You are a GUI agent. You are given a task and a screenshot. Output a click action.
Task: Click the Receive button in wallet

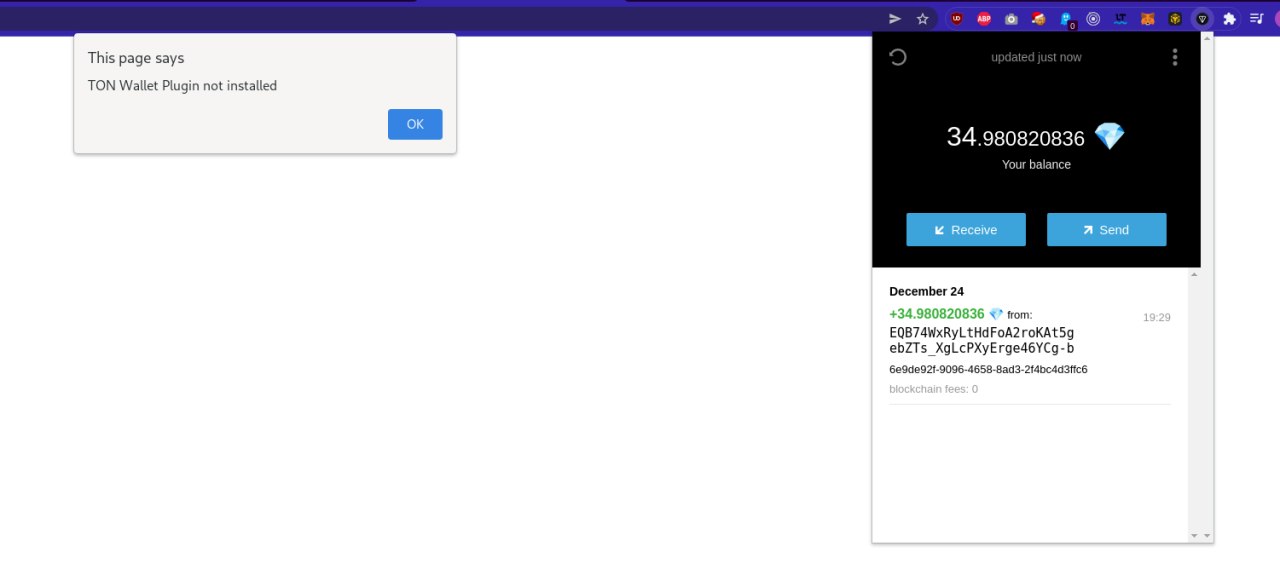966,229
